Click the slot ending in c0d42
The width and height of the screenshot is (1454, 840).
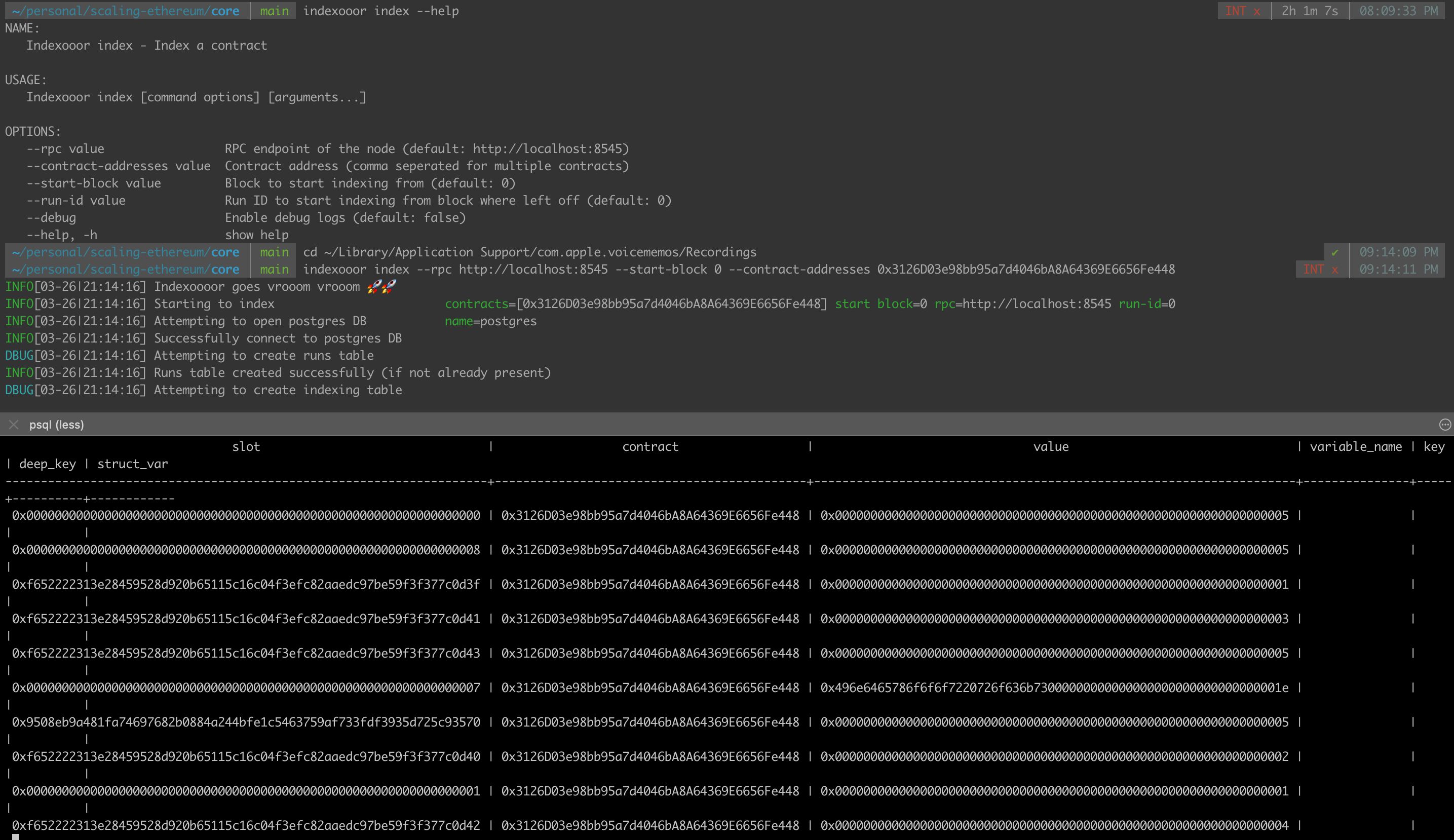tap(246, 826)
